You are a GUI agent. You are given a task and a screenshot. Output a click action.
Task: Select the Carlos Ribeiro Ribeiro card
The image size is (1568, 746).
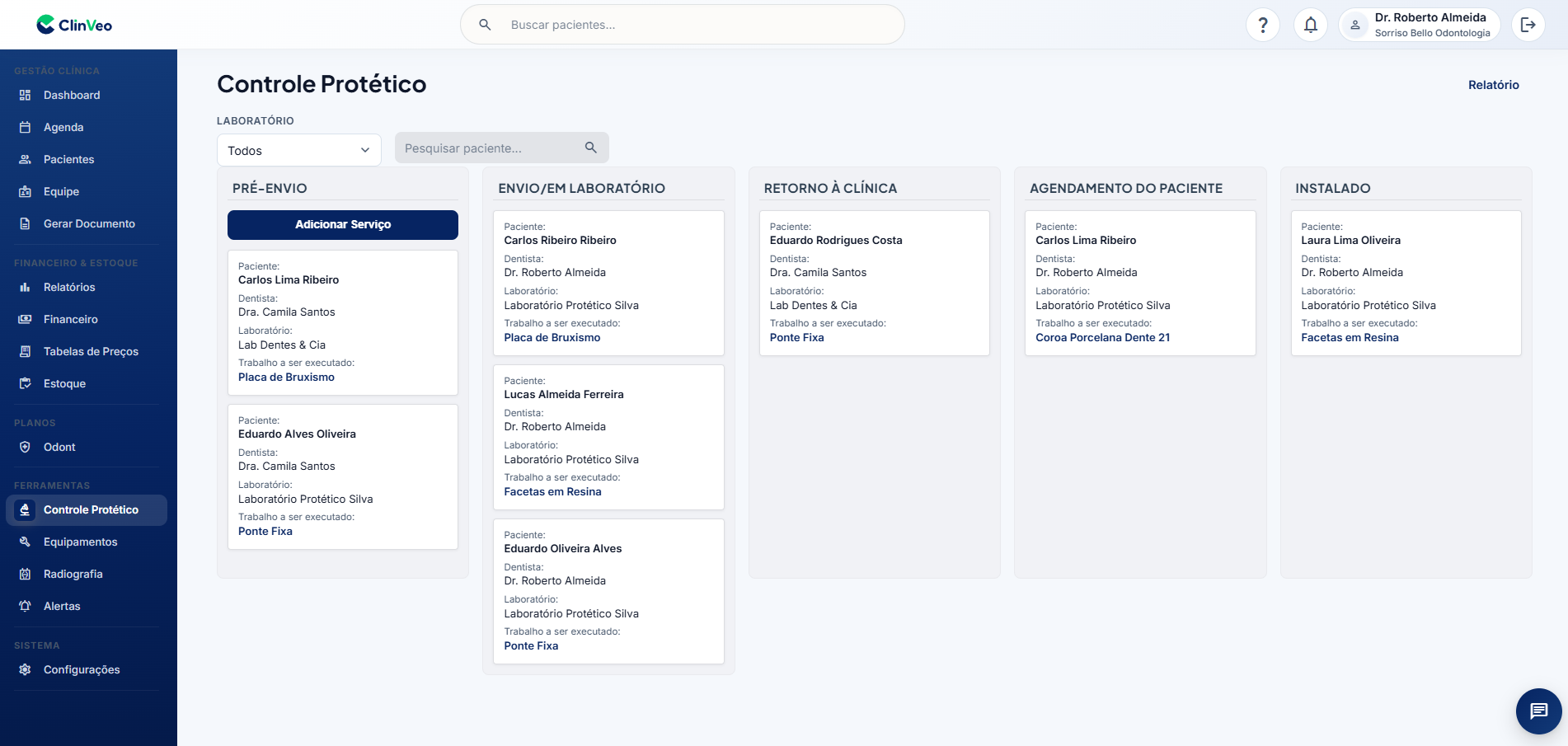pos(608,283)
